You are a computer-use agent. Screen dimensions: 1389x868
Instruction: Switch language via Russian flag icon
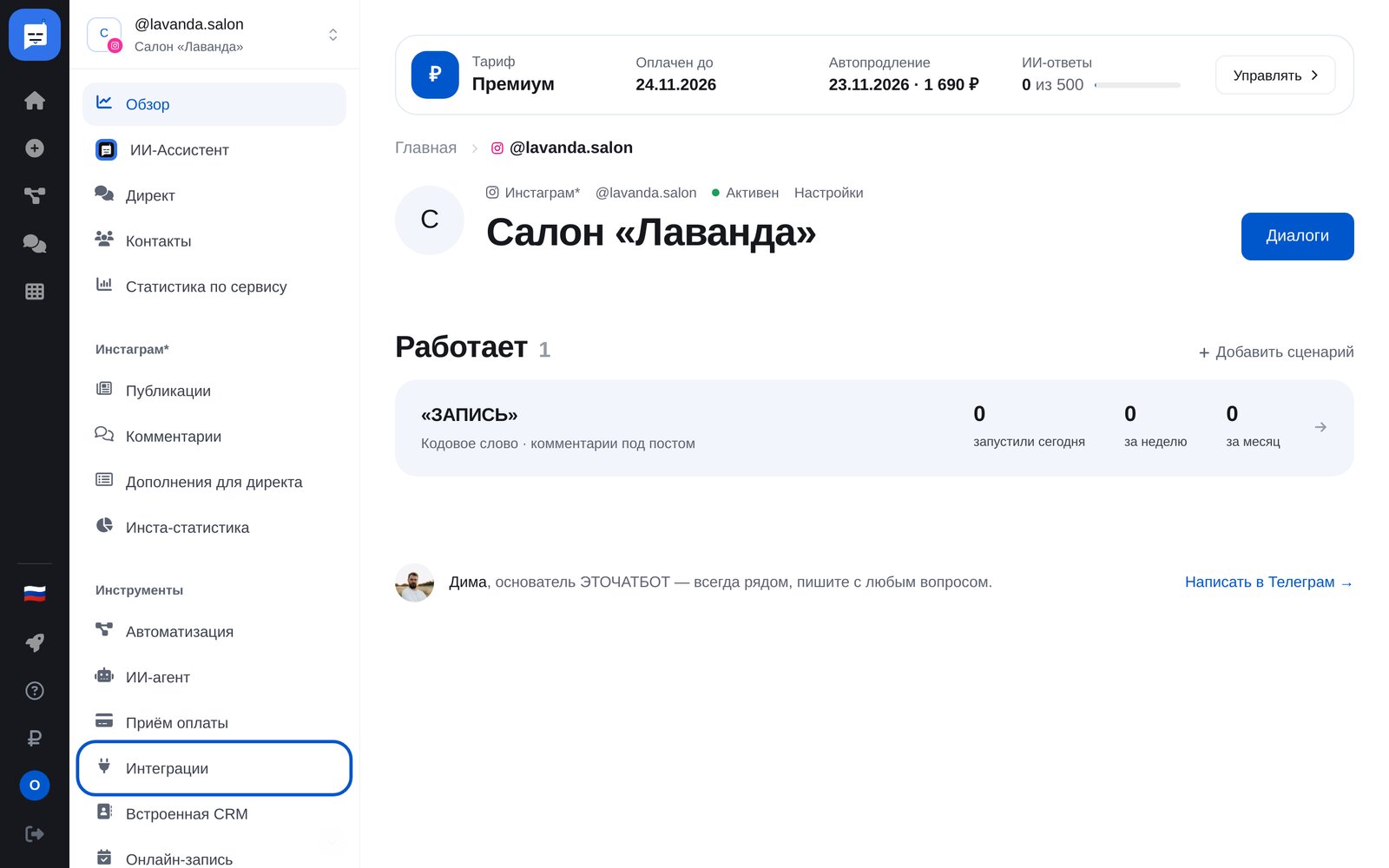tap(35, 594)
